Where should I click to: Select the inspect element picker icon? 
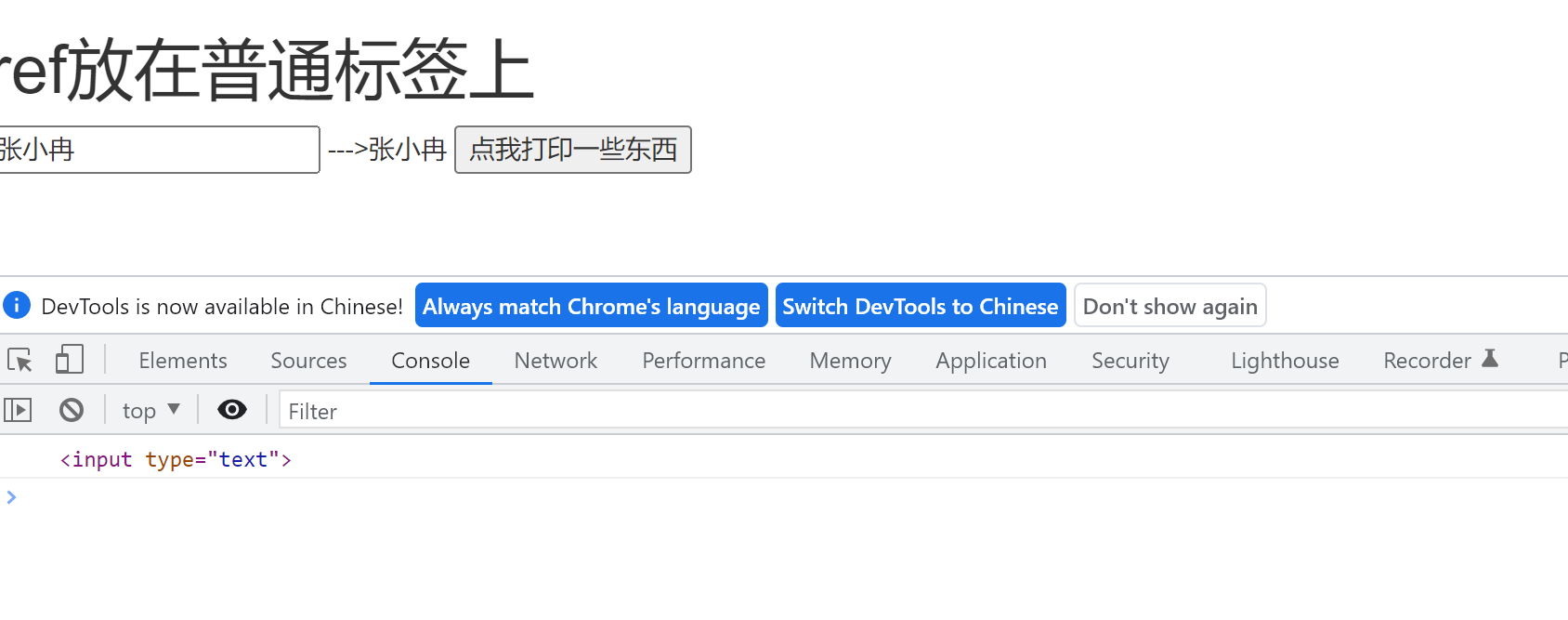(x=20, y=360)
